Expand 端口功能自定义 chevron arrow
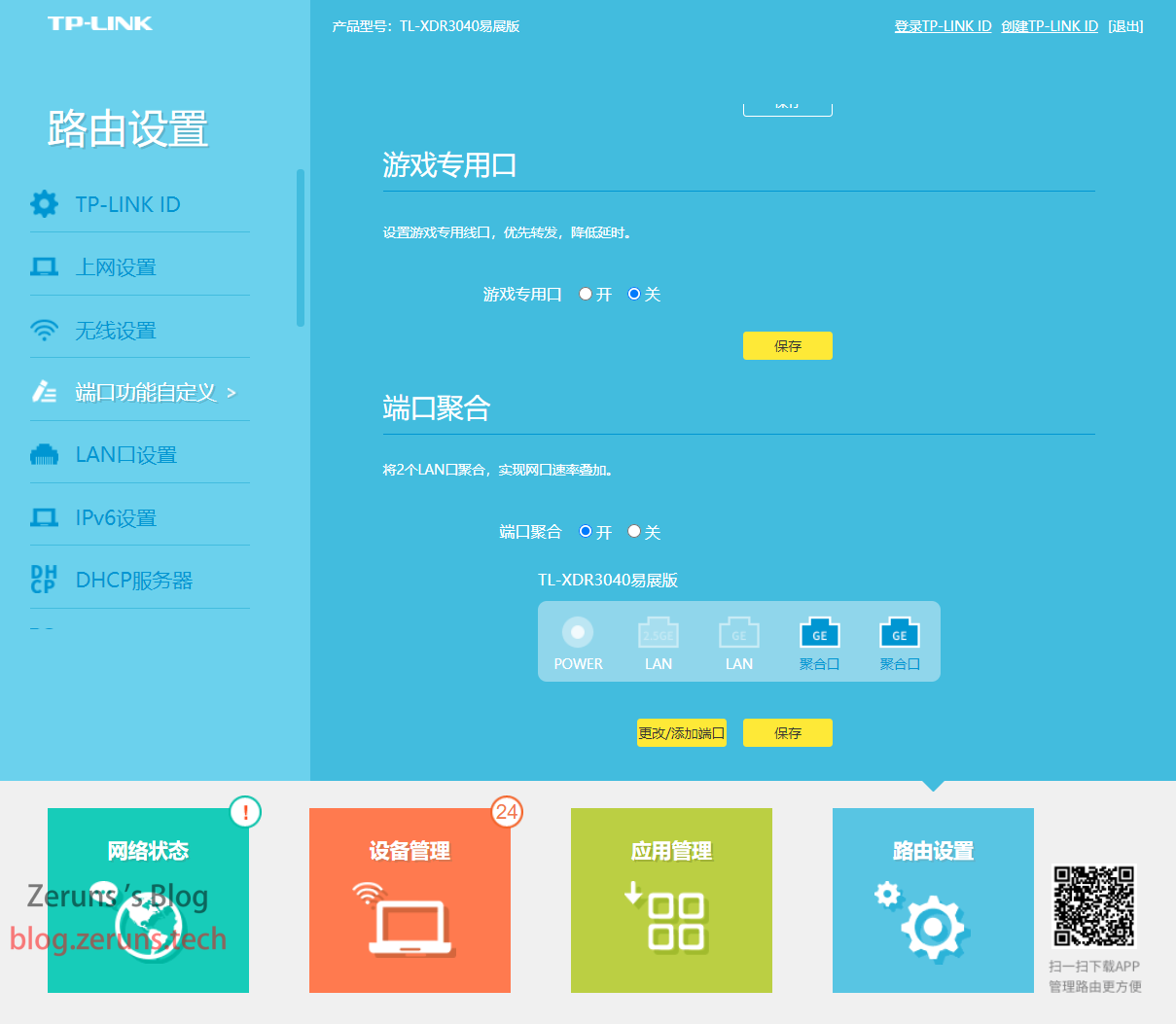The height and width of the screenshot is (1024, 1176). 232,393
